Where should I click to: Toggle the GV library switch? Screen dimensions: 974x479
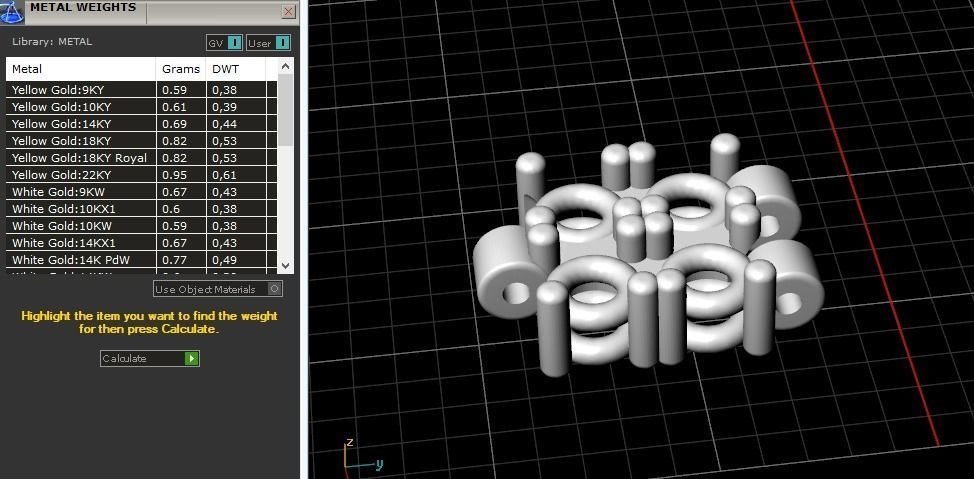pos(224,43)
